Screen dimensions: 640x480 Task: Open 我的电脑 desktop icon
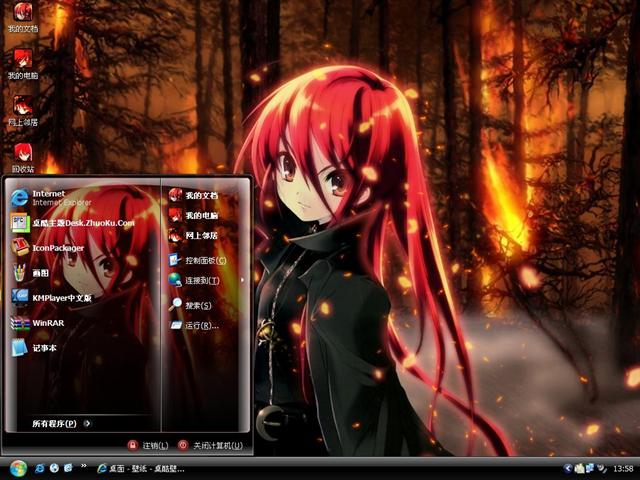[23, 64]
